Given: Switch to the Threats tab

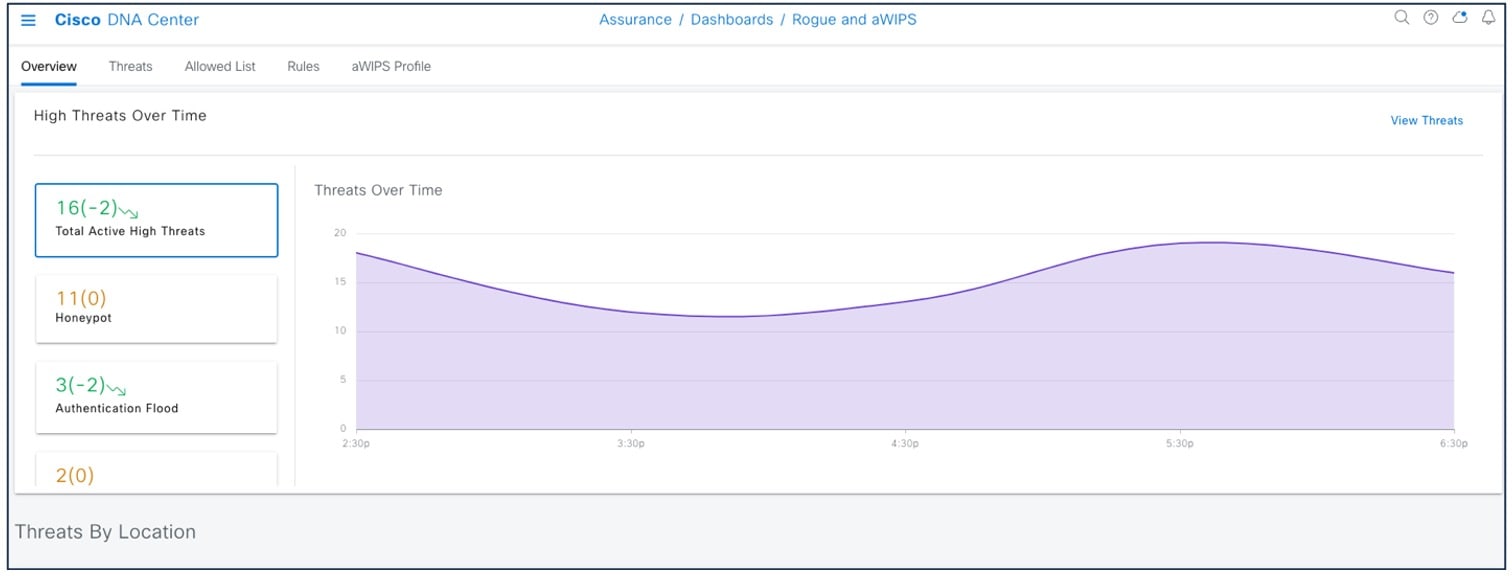Looking at the screenshot, I should 131,67.
